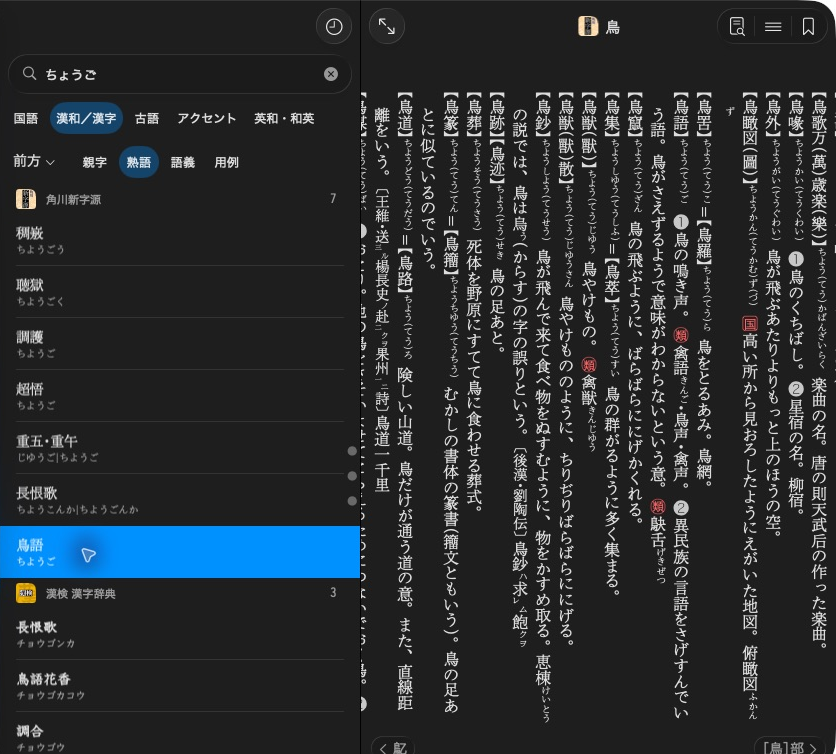Open the 前方 match-mode dropdown
Screen dimensions: 836x754
[x=34, y=161]
